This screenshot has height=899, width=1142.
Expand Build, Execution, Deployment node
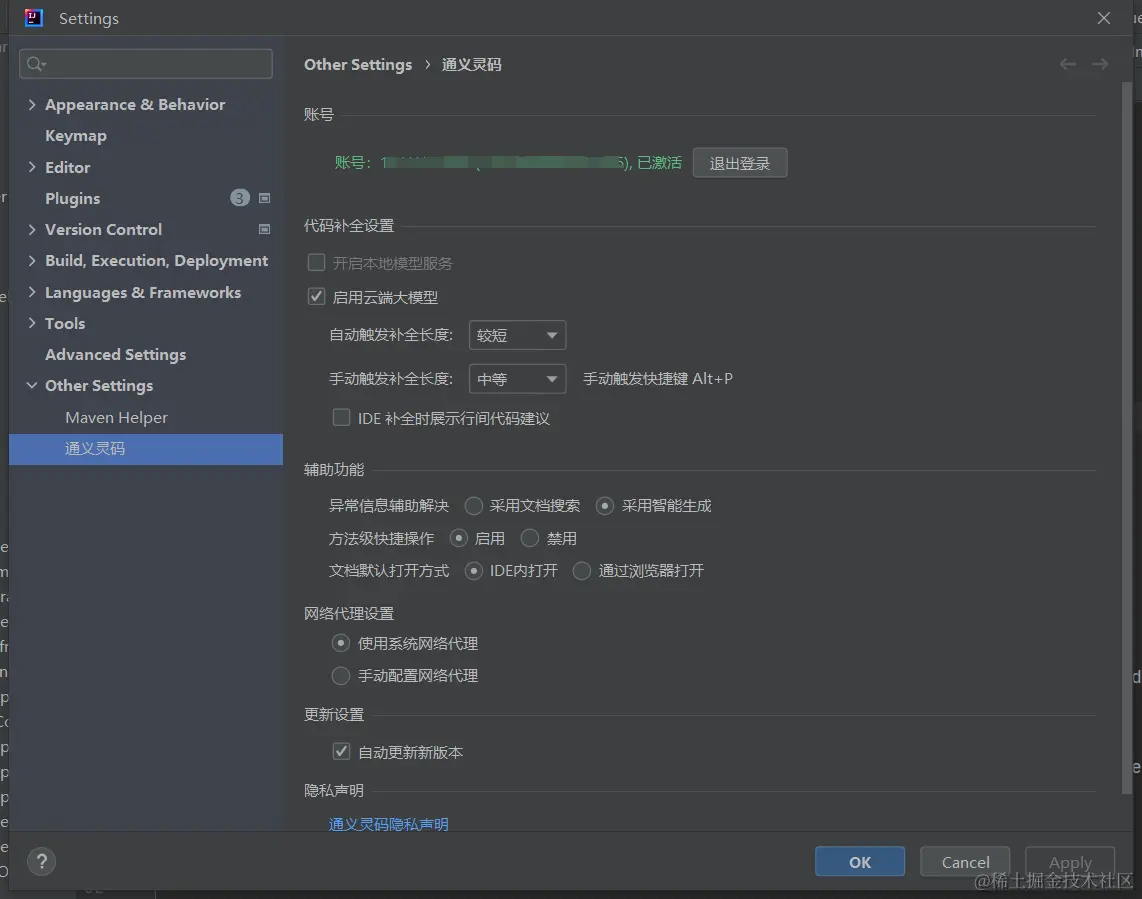(x=31, y=260)
